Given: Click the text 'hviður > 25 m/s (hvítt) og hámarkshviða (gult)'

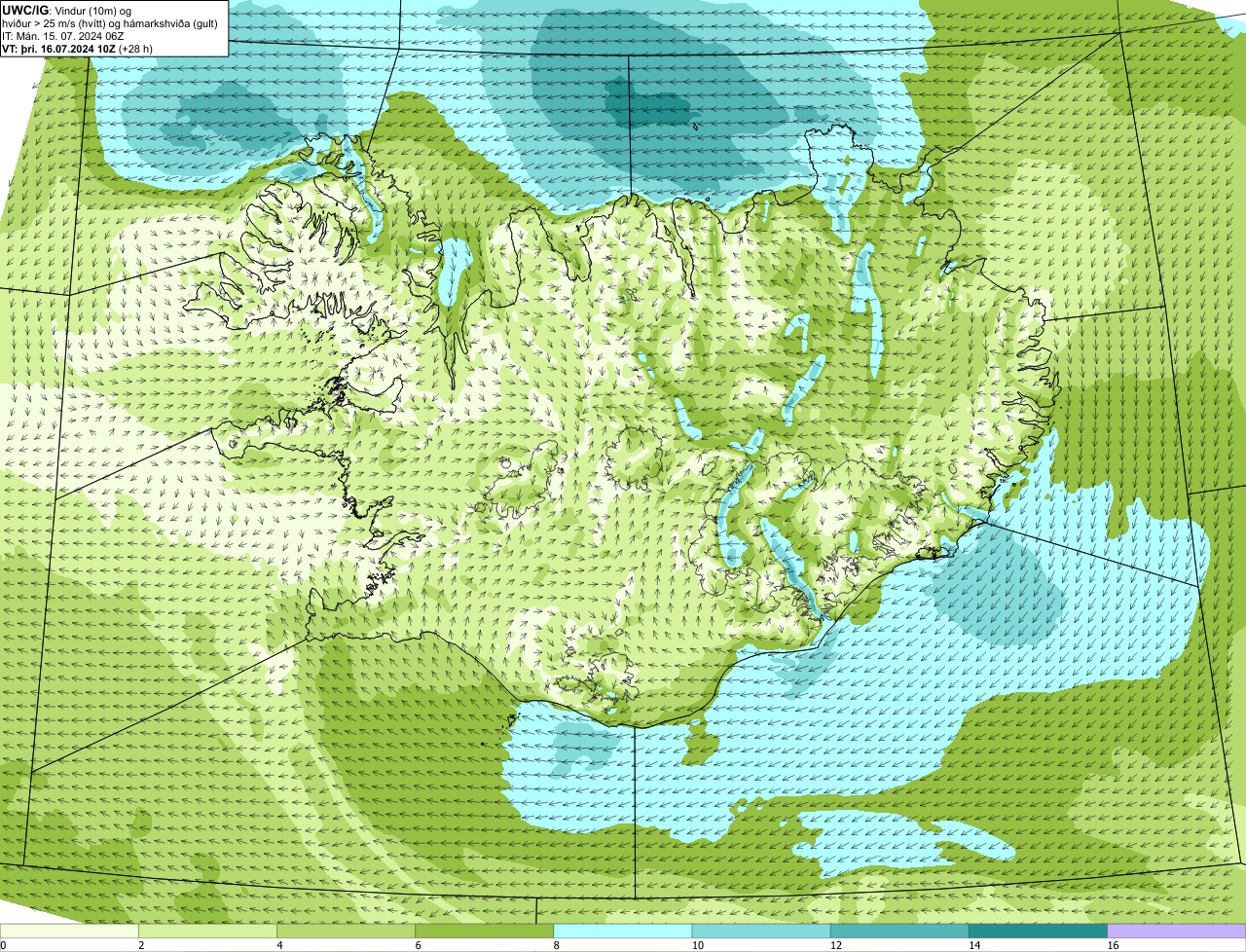Looking at the screenshot, I should coord(110,22).
